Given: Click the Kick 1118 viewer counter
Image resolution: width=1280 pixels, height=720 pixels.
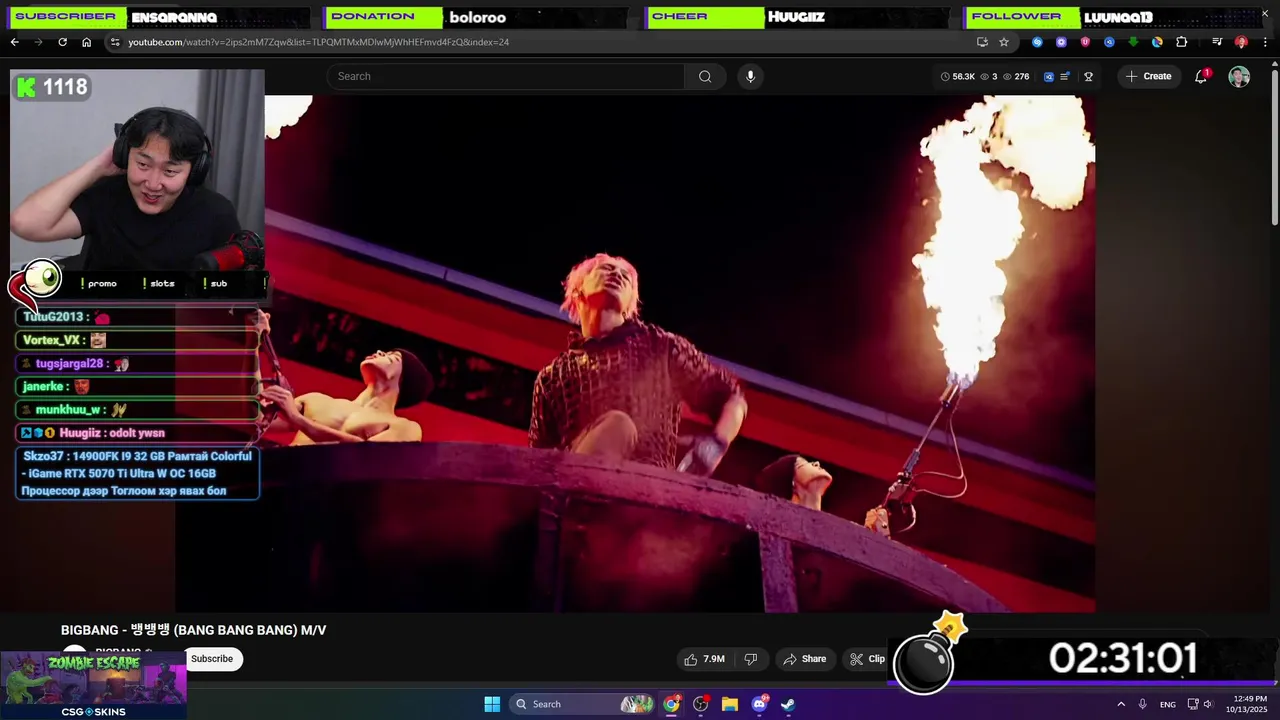Looking at the screenshot, I should click(52, 87).
